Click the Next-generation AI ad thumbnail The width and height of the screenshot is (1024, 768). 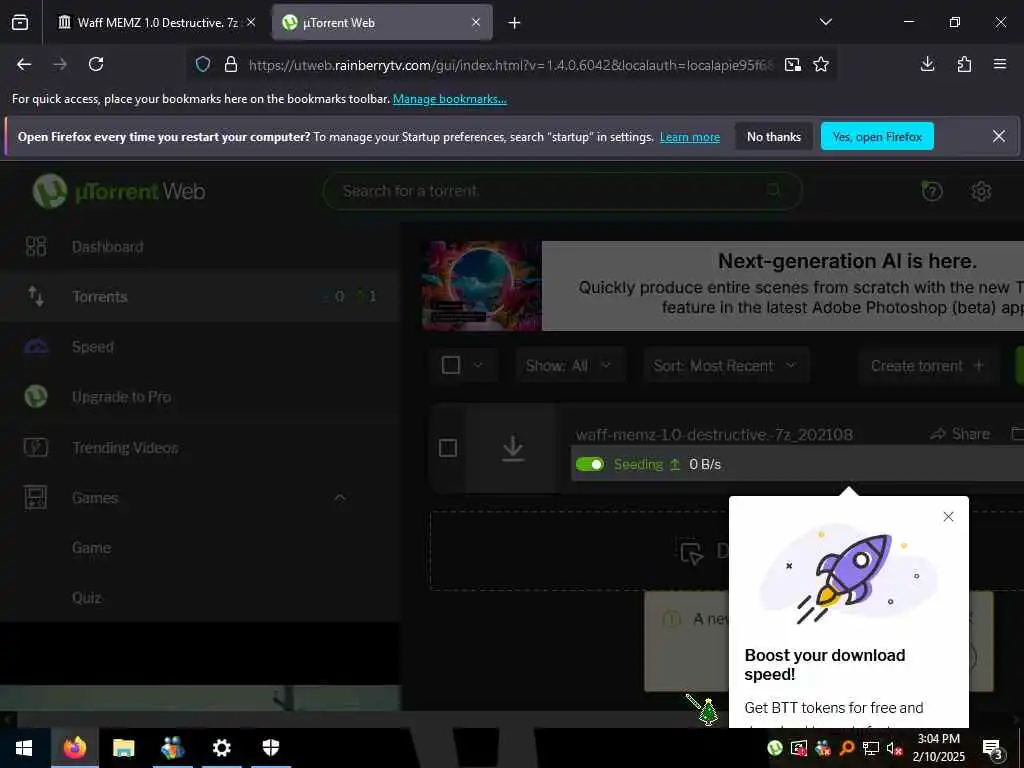(482, 285)
